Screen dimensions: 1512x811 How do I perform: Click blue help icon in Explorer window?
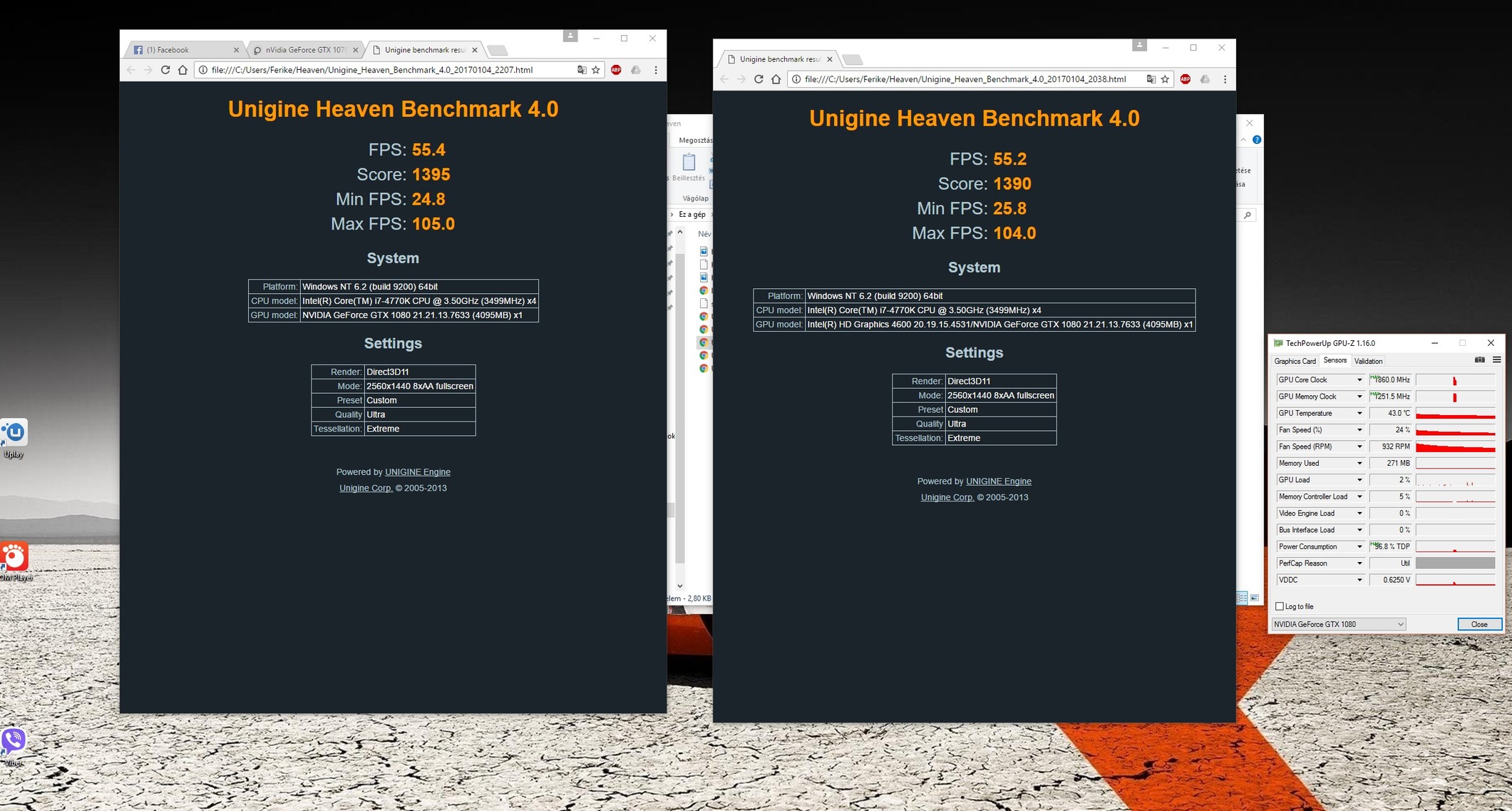[x=1257, y=140]
